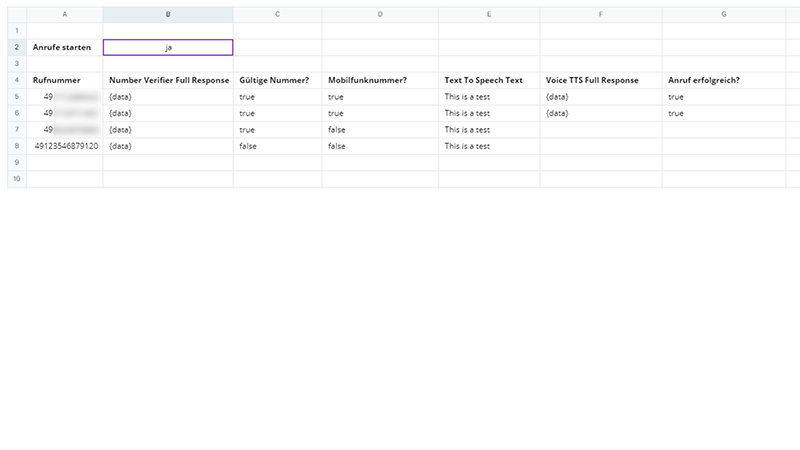Screen dimensions: 800x450
Task: Select 'Number Verifier Full Response' header cell
Action: tap(168, 80)
